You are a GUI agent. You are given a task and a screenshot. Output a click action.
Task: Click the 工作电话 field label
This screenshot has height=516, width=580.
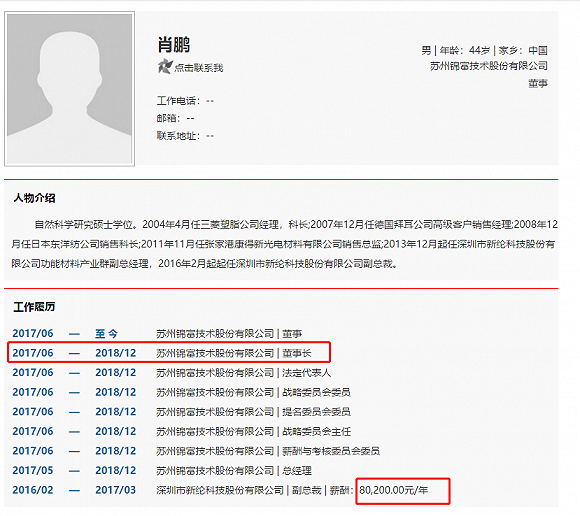[178, 101]
